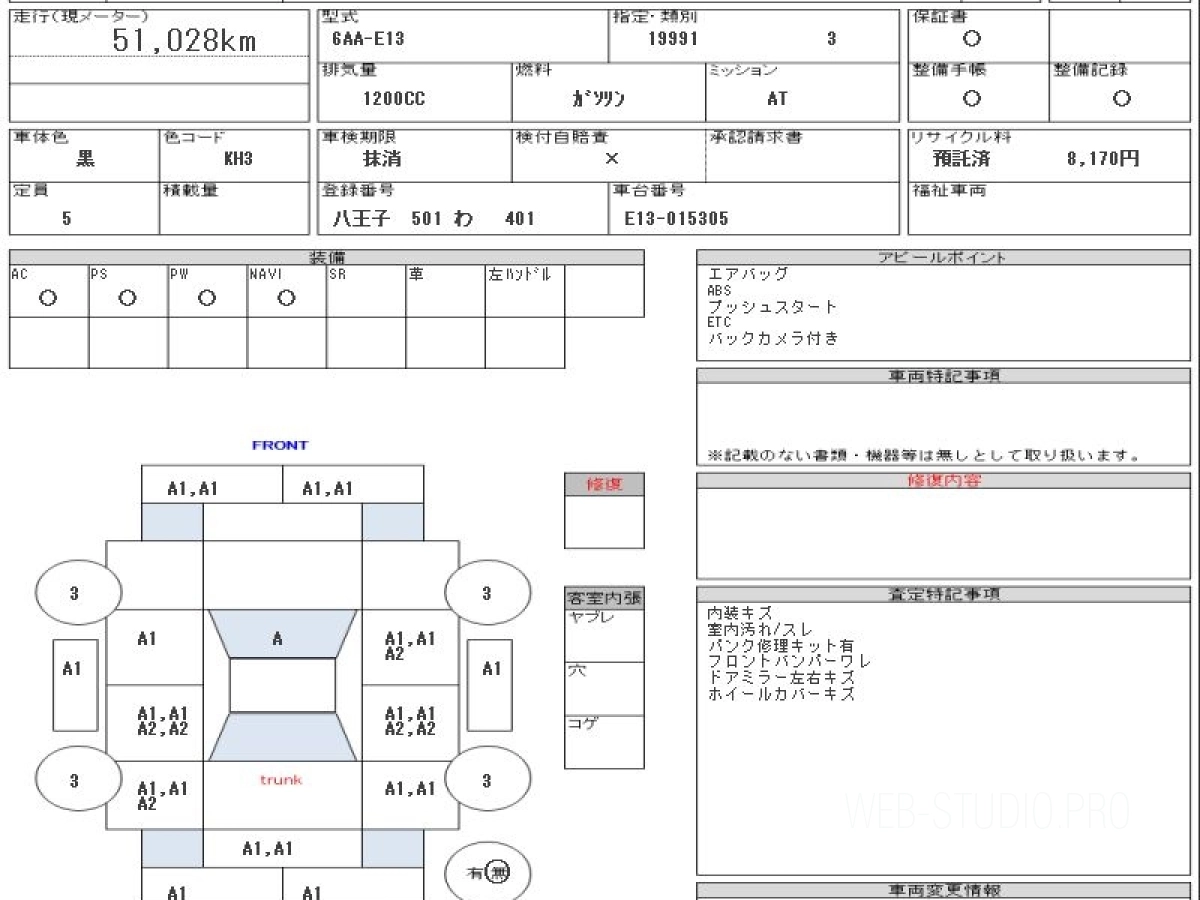This screenshot has width=1200, height=900.
Task: Select the 積載量 label
Action: coord(190,189)
